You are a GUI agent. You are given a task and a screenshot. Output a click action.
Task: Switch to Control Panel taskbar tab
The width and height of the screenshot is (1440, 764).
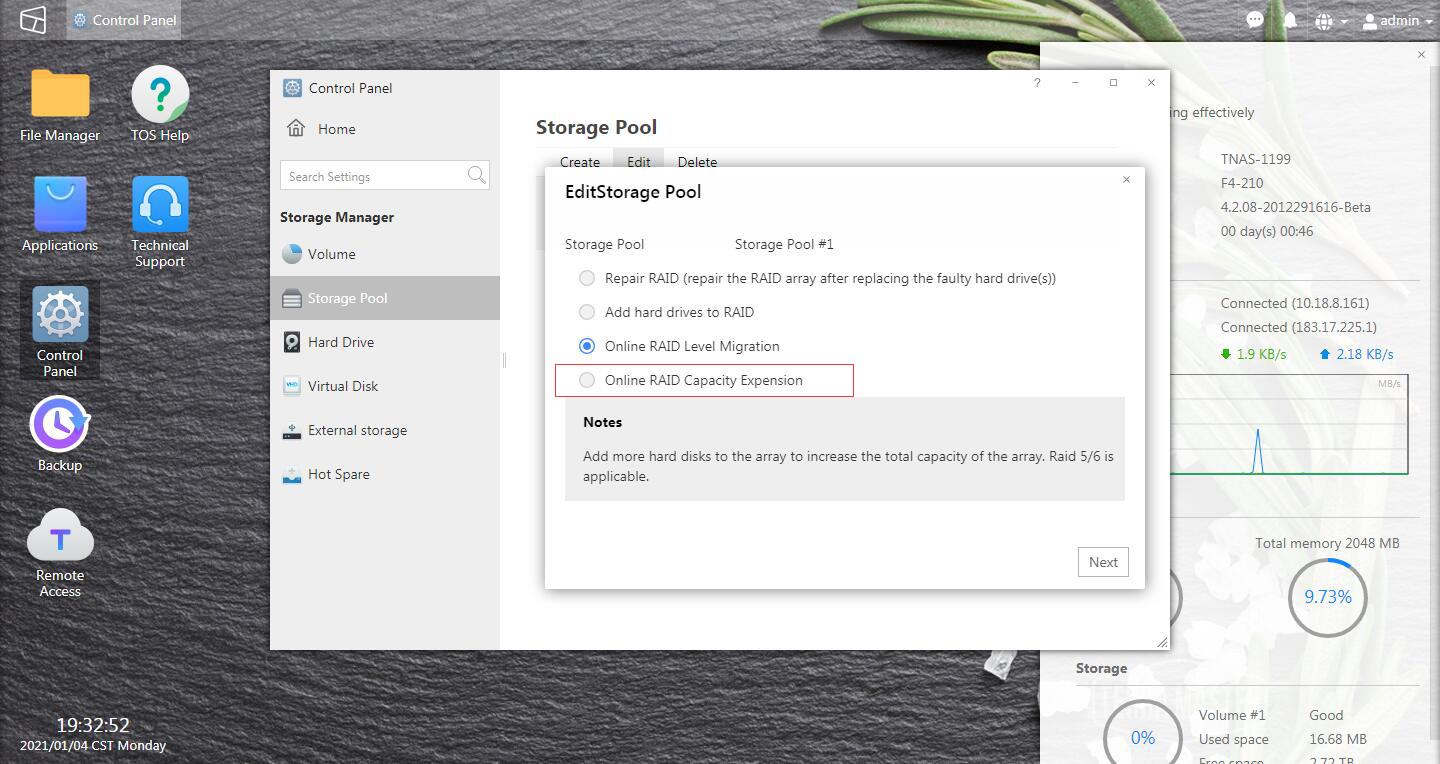click(x=124, y=20)
